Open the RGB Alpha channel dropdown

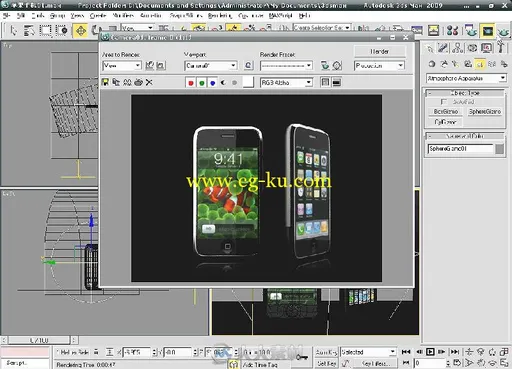coord(286,83)
